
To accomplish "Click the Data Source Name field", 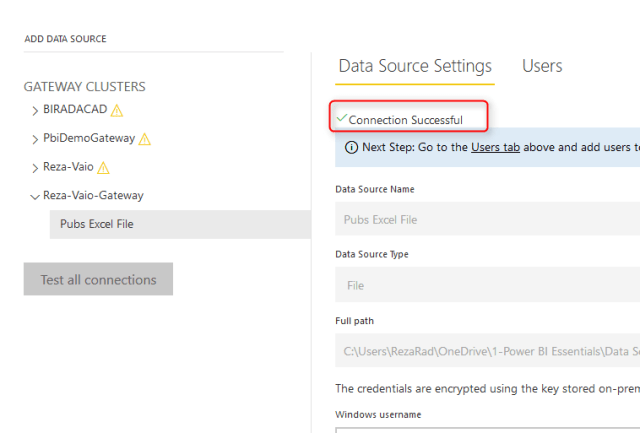I will pyautogui.click(x=487, y=220).
